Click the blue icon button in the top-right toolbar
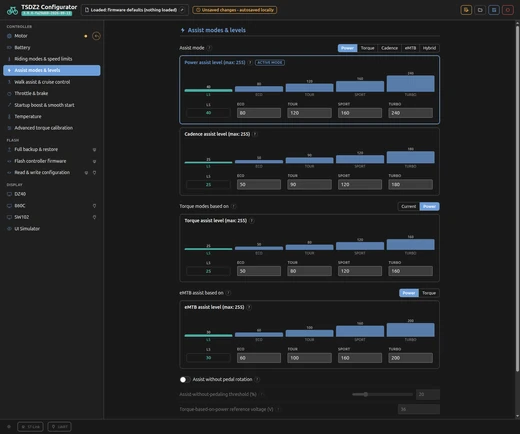The height and width of the screenshot is (434, 520). click(x=494, y=10)
